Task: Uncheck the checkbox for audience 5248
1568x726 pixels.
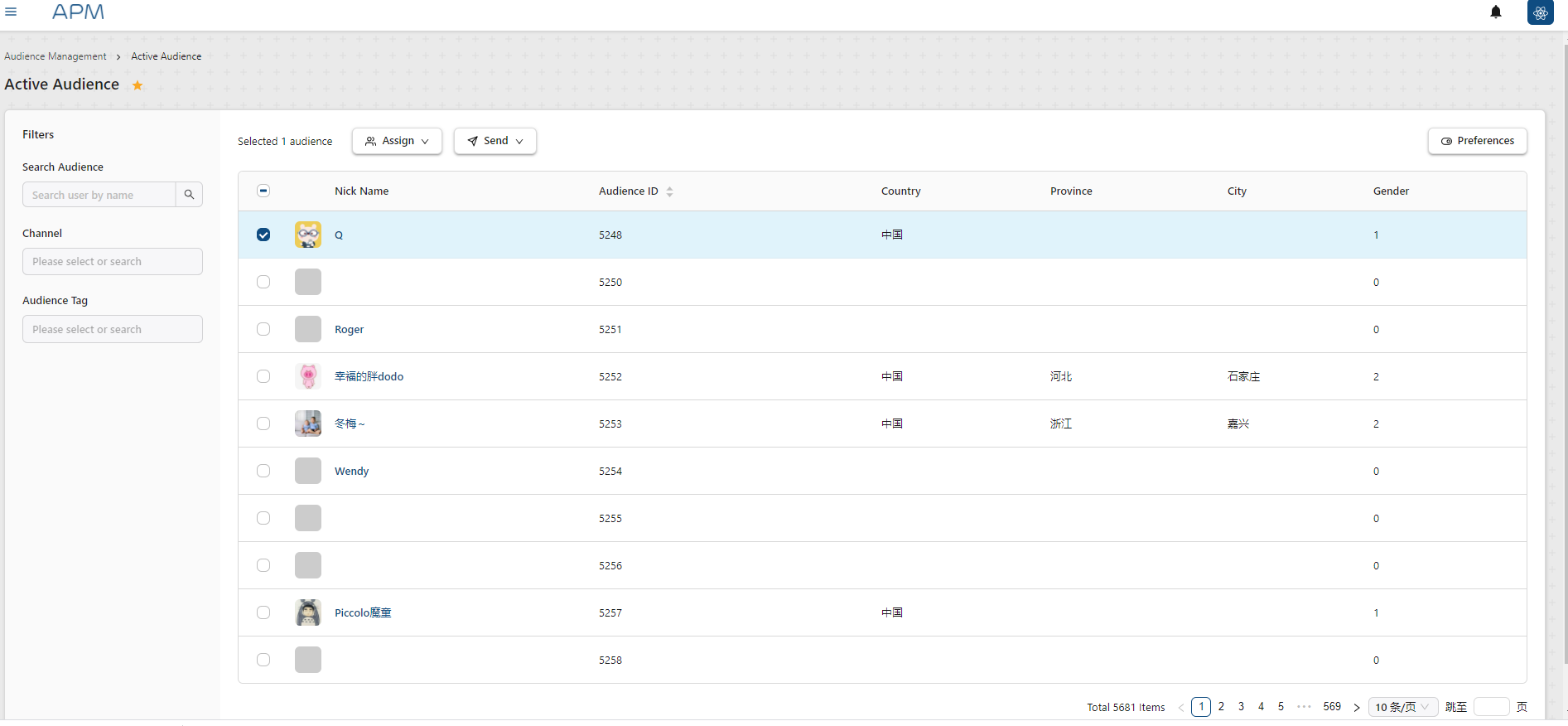Action: point(263,235)
